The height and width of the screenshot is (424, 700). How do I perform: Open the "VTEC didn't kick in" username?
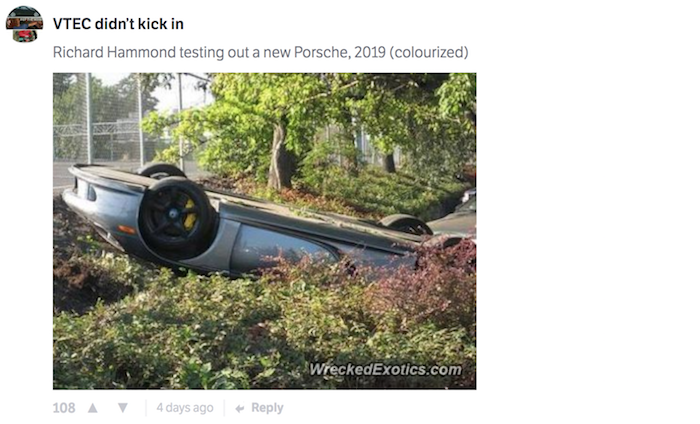tap(118, 23)
